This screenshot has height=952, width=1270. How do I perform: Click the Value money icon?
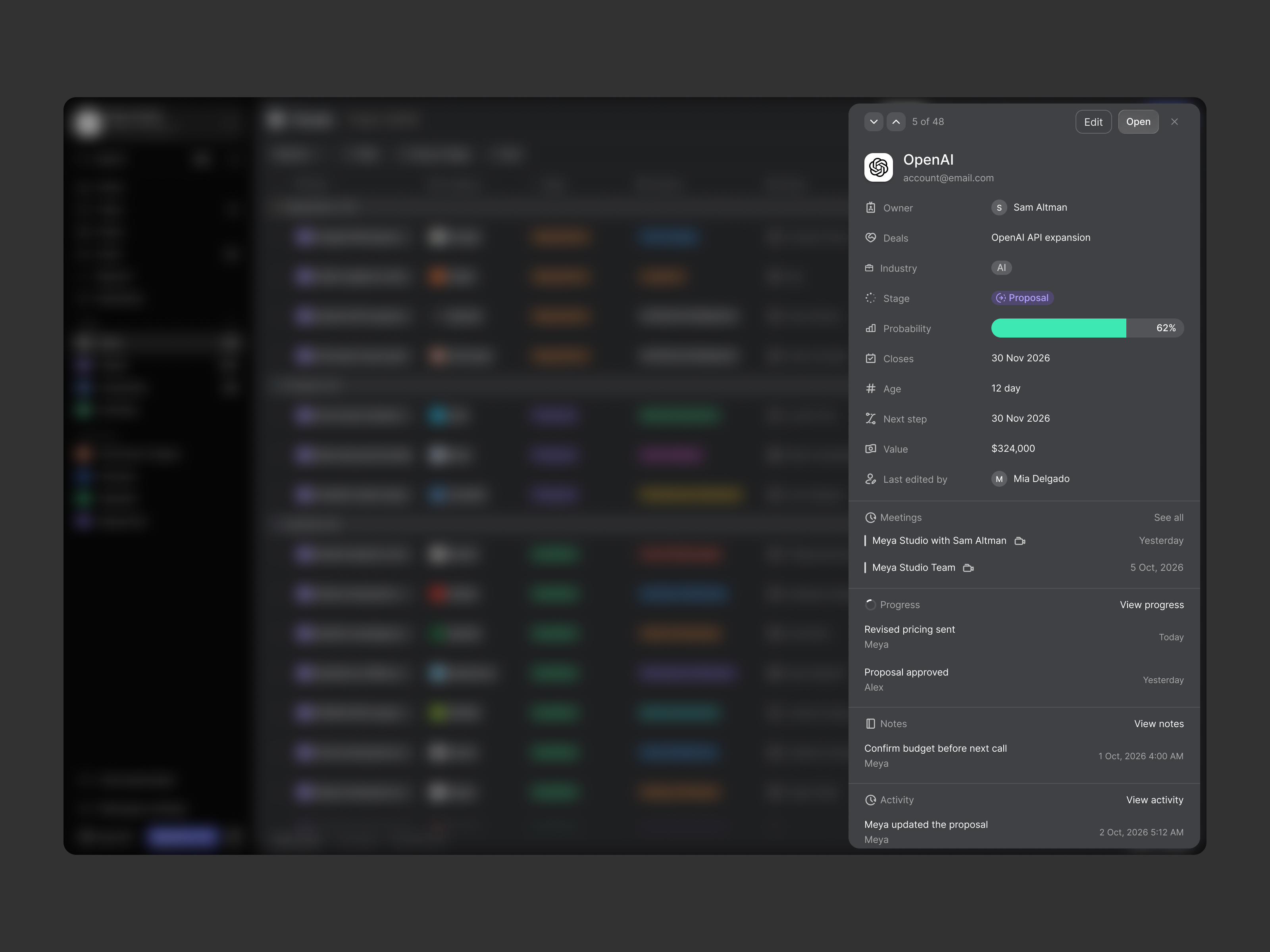870,449
